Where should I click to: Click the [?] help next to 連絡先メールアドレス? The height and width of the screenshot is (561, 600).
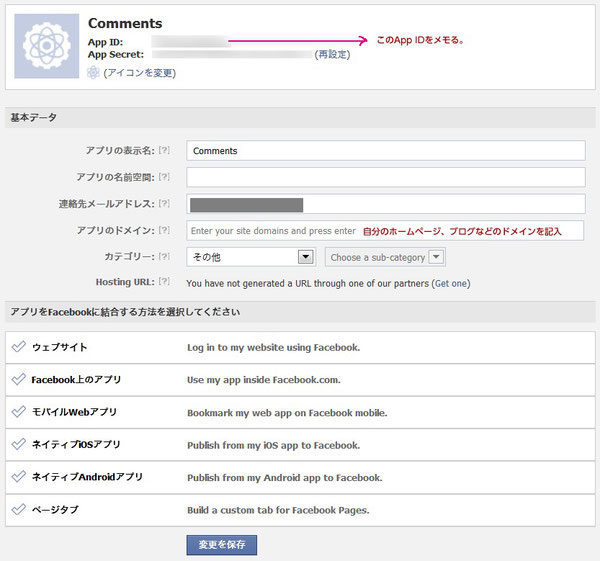pyautogui.click(x=164, y=203)
